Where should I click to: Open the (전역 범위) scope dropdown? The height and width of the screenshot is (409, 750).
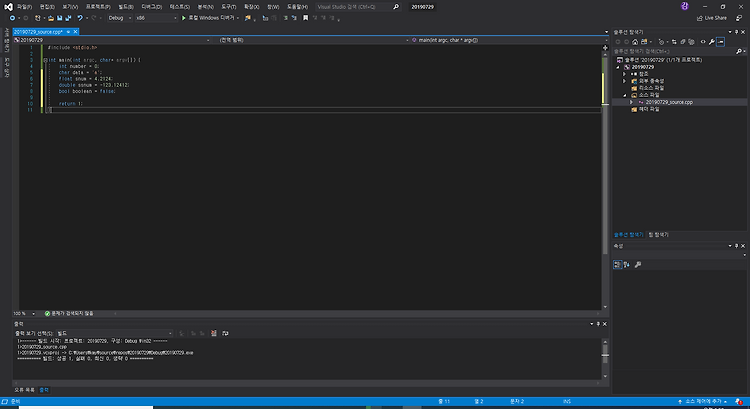[x=314, y=40]
